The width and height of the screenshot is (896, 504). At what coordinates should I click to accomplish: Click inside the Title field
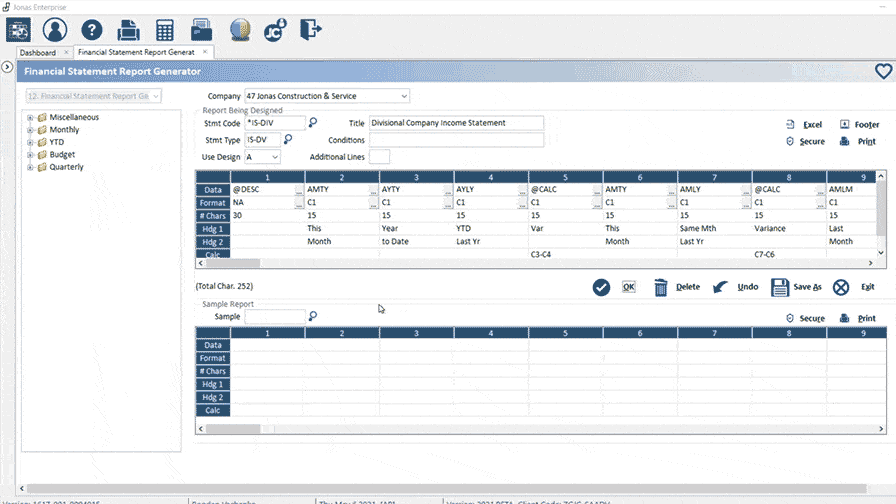456,123
